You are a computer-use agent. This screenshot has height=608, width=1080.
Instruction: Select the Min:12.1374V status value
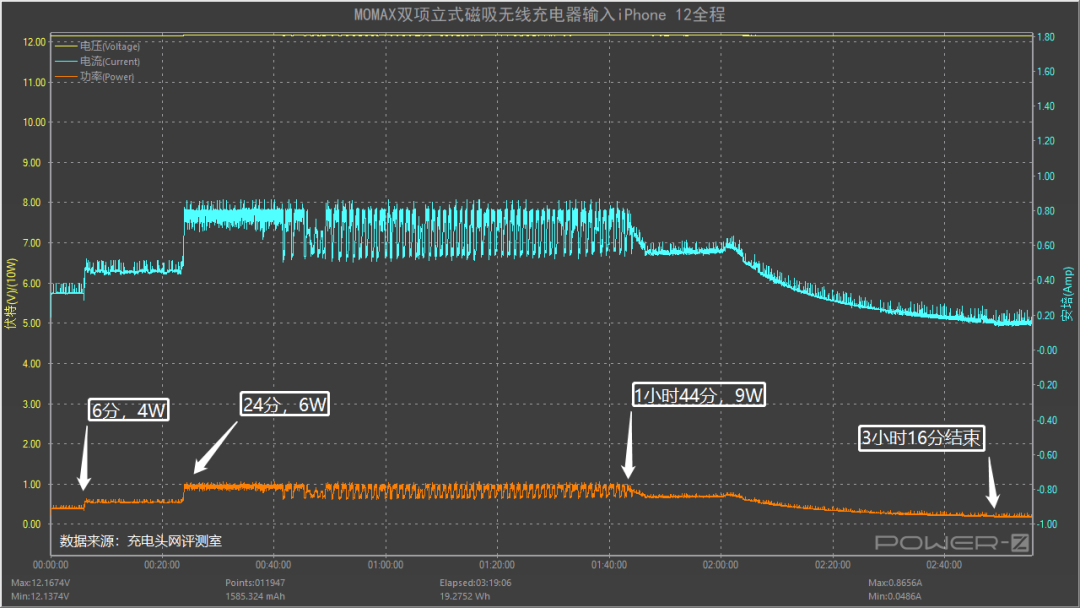click(x=40, y=596)
